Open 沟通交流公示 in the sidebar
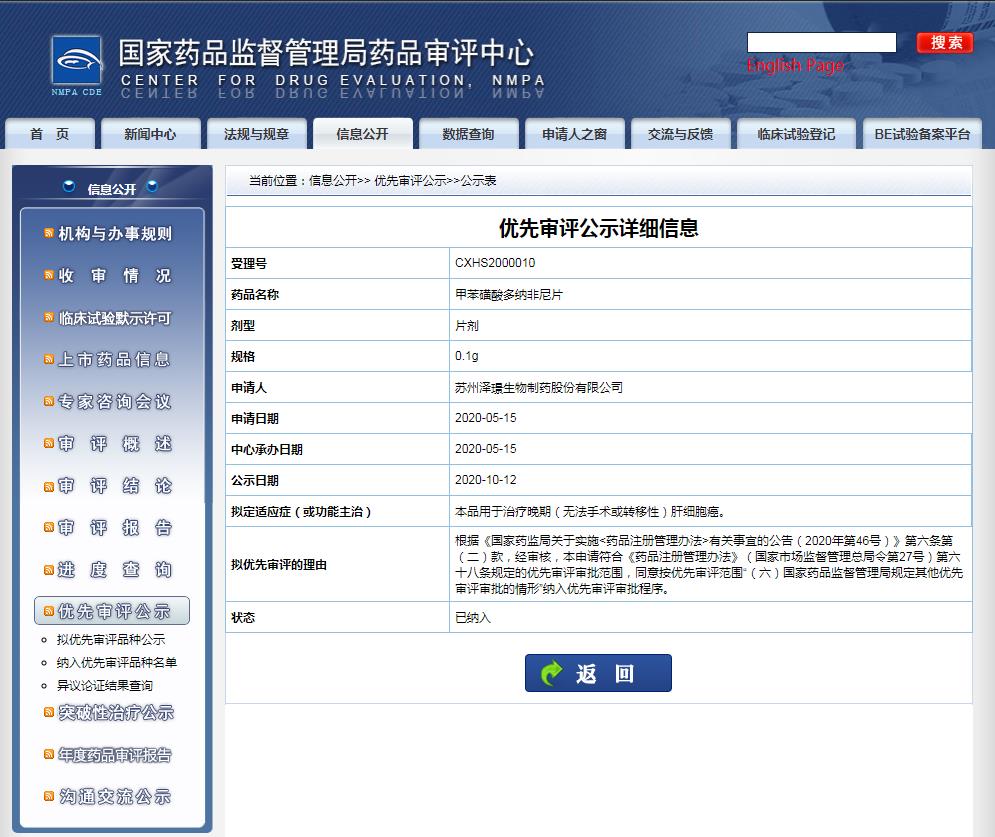This screenshot has height=837, width=995. pyautogui.click(x=115, y=796)
